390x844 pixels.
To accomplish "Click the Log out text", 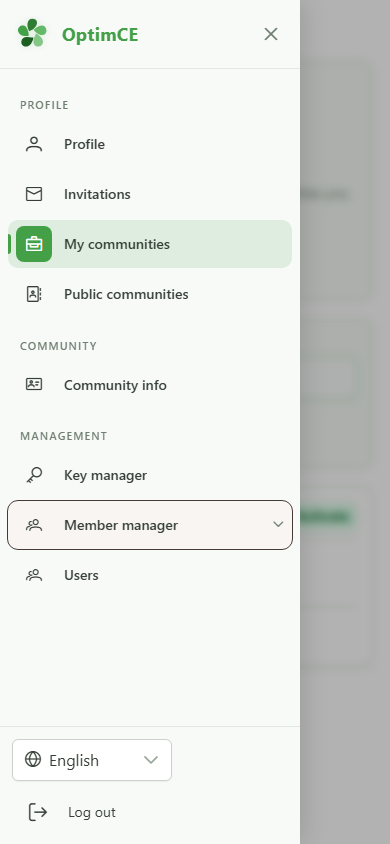I will (91, 812).
